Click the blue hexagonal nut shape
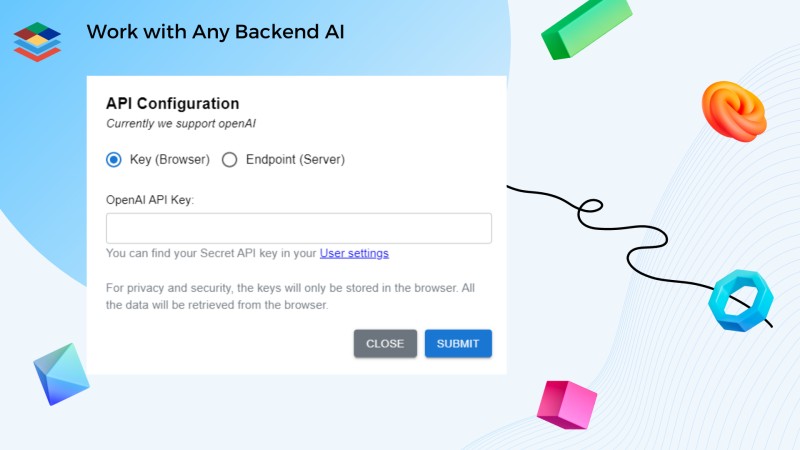This screenshot has width=800, height=450. (x=741, y=301)
